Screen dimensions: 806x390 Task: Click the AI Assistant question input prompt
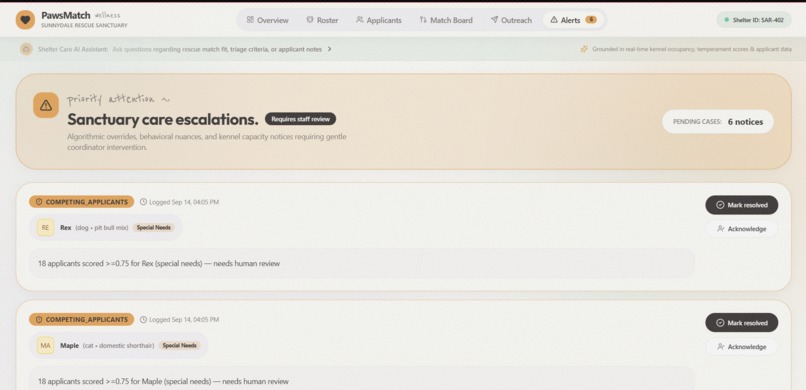(x=217, y=49)
